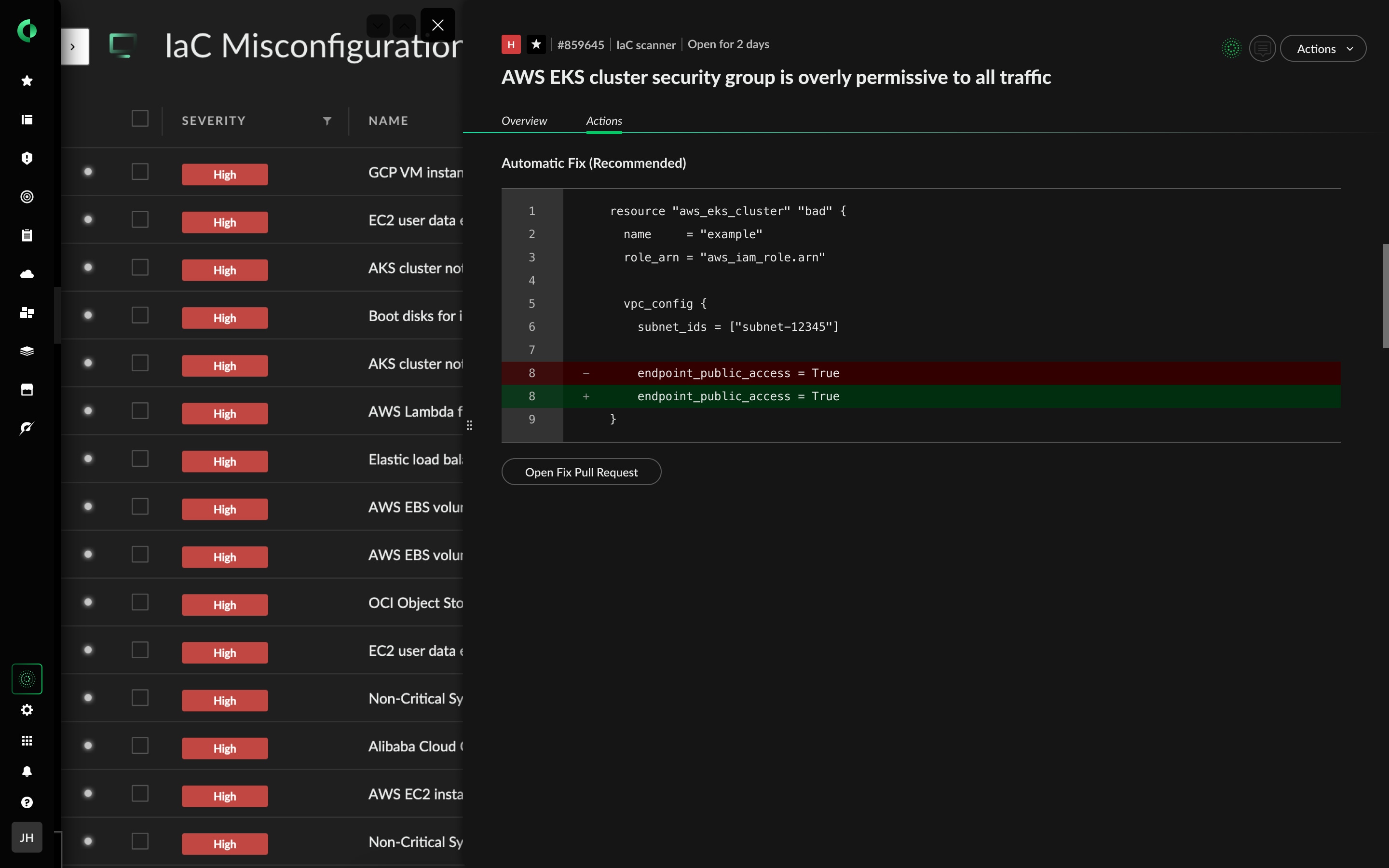Check the checkbox on the GCP VM instance row
The height and width of the screenshot is (868, 1389).
click(140, 171)
